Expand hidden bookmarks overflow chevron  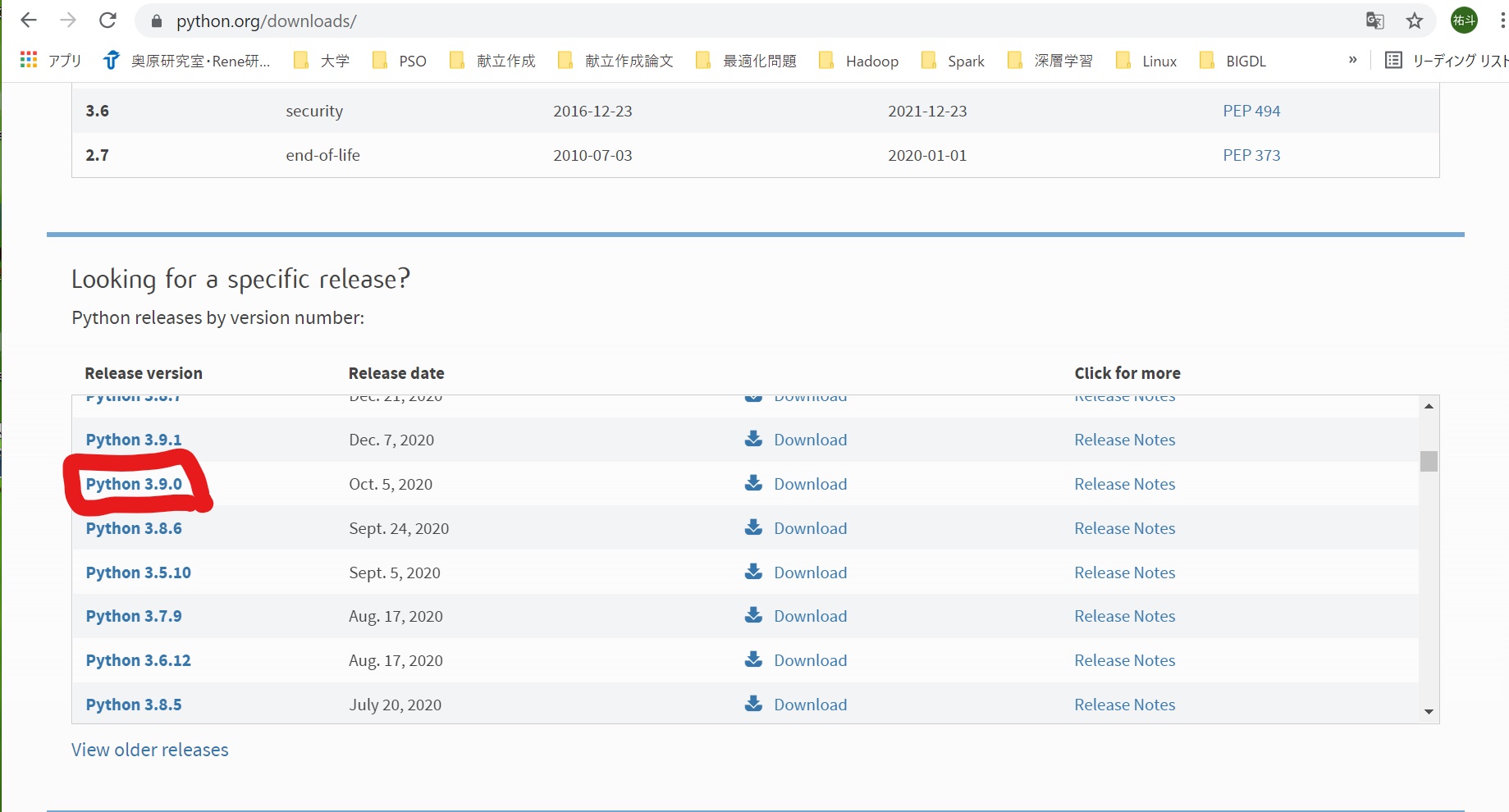[1352, 60]
